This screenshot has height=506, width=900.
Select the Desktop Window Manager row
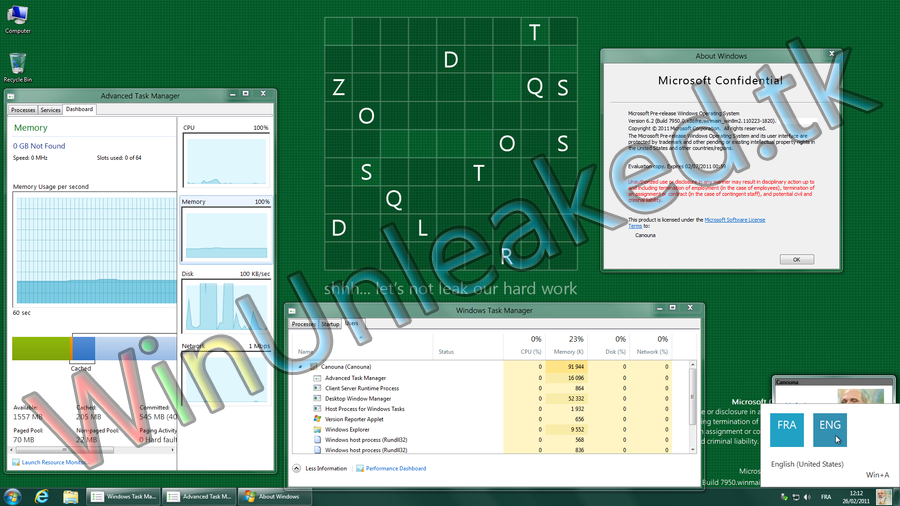491,399
